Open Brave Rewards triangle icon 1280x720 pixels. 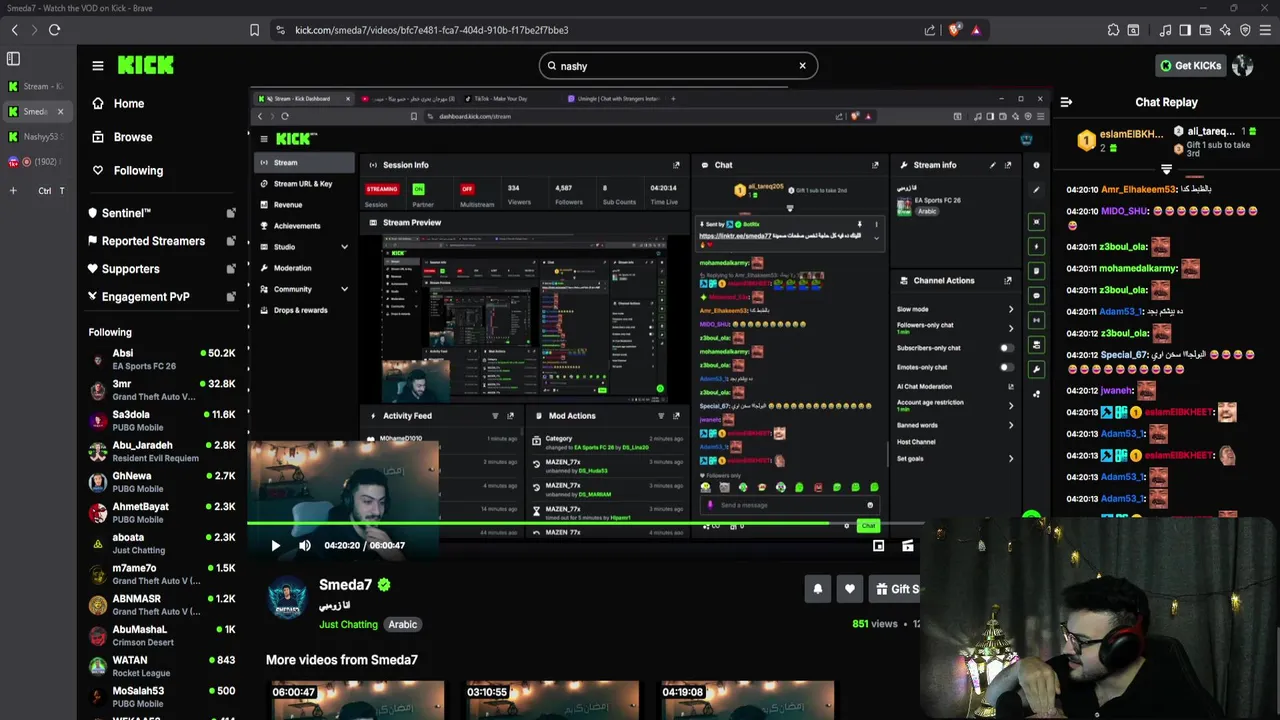(976, 30)
